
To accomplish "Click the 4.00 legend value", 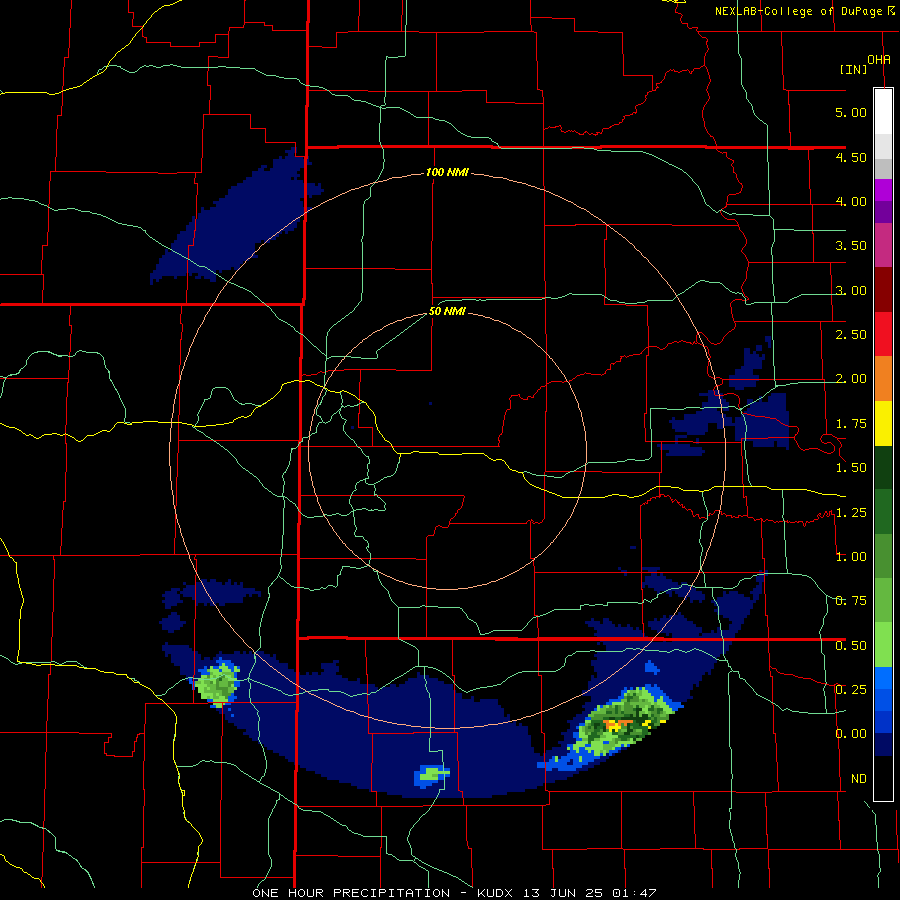I will pyautogui.click(x=851, y=201).
